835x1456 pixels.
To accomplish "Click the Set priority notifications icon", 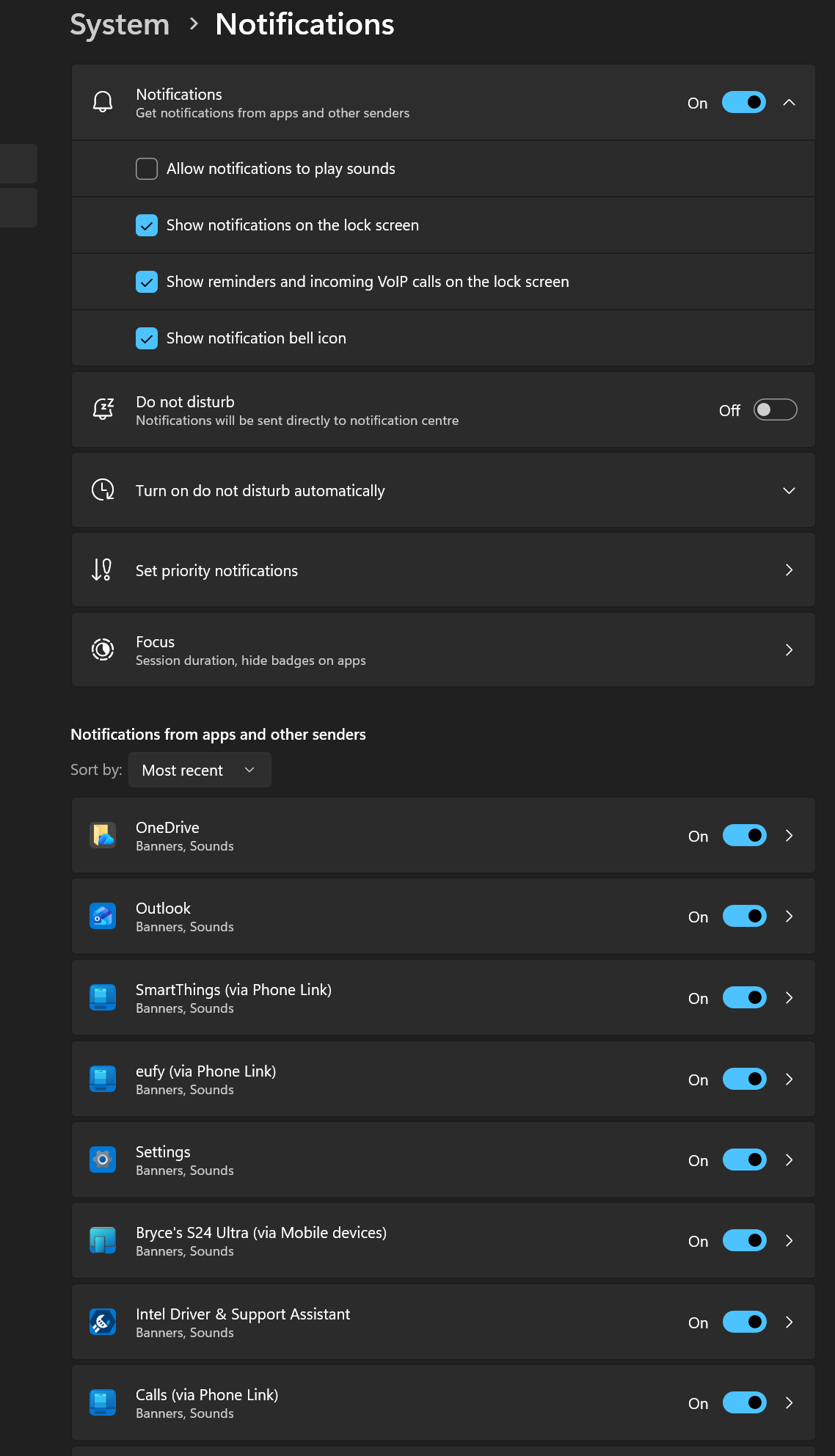I will pos(103,569).
